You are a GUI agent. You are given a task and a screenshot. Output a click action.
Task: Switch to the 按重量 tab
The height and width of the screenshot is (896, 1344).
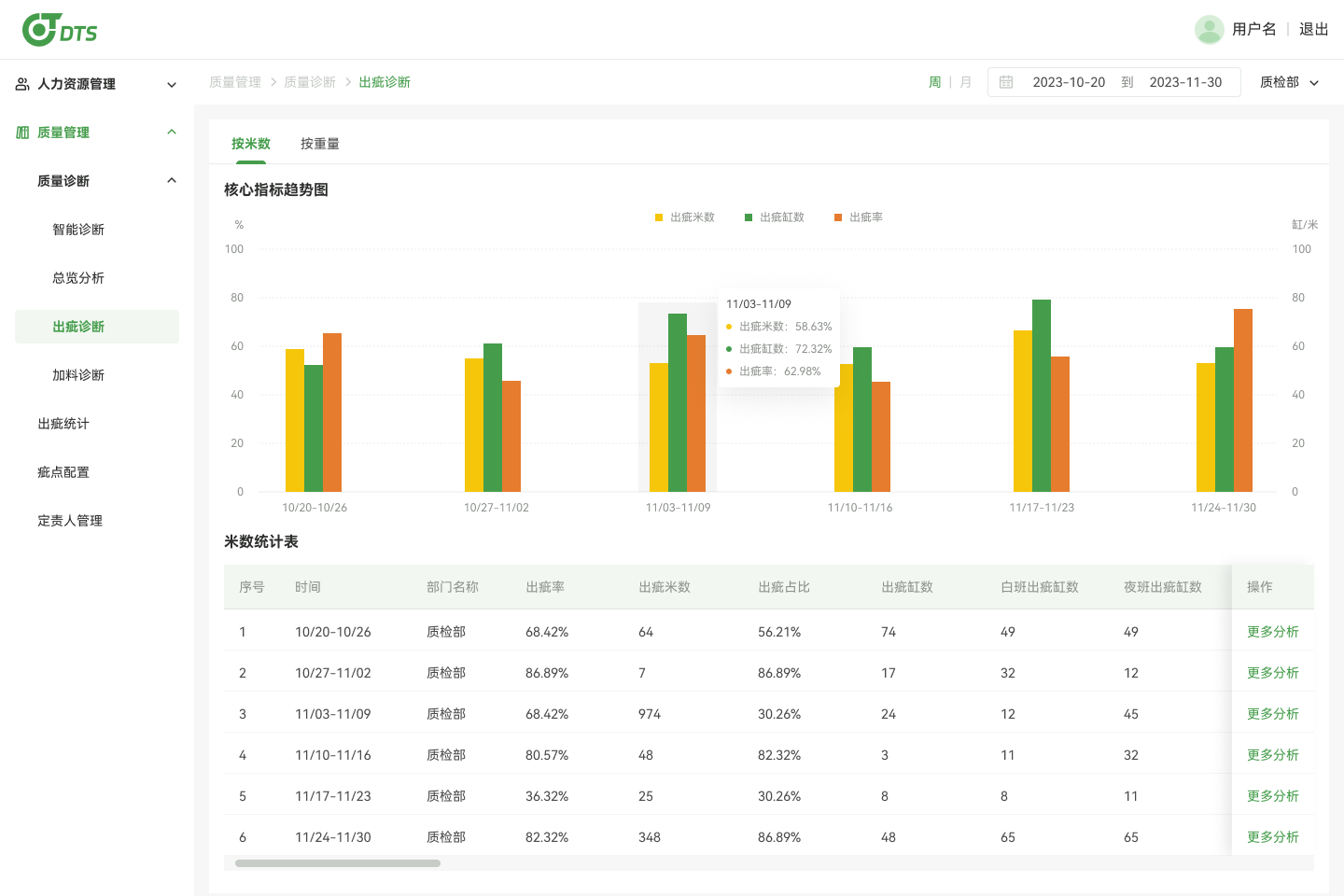point(320,144)
